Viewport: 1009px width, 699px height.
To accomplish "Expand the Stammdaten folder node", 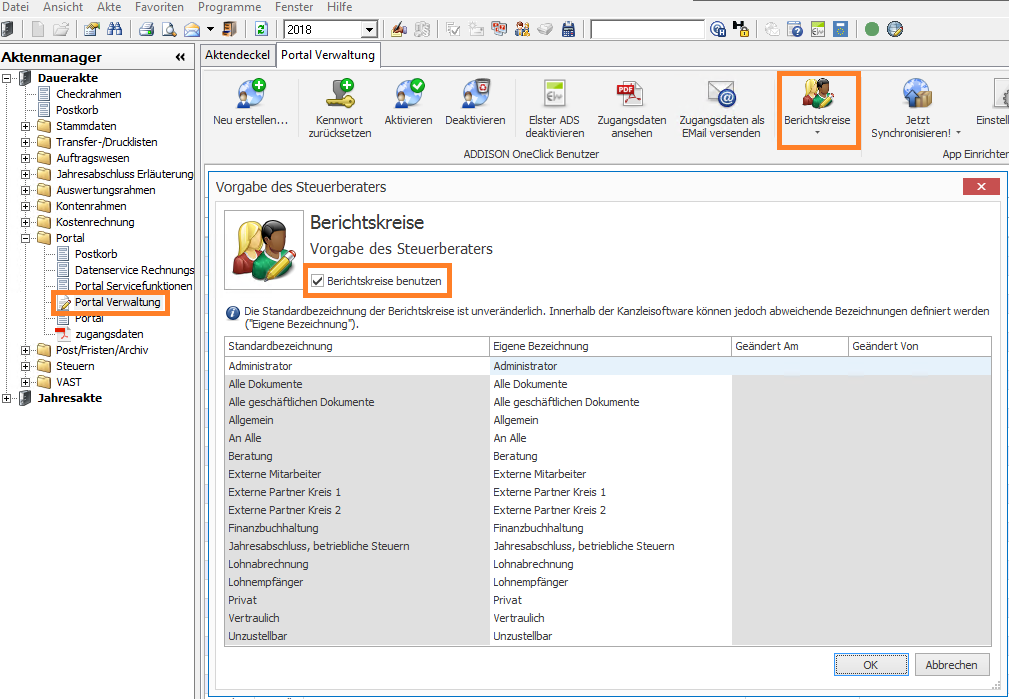I will [x=25, y=126].
